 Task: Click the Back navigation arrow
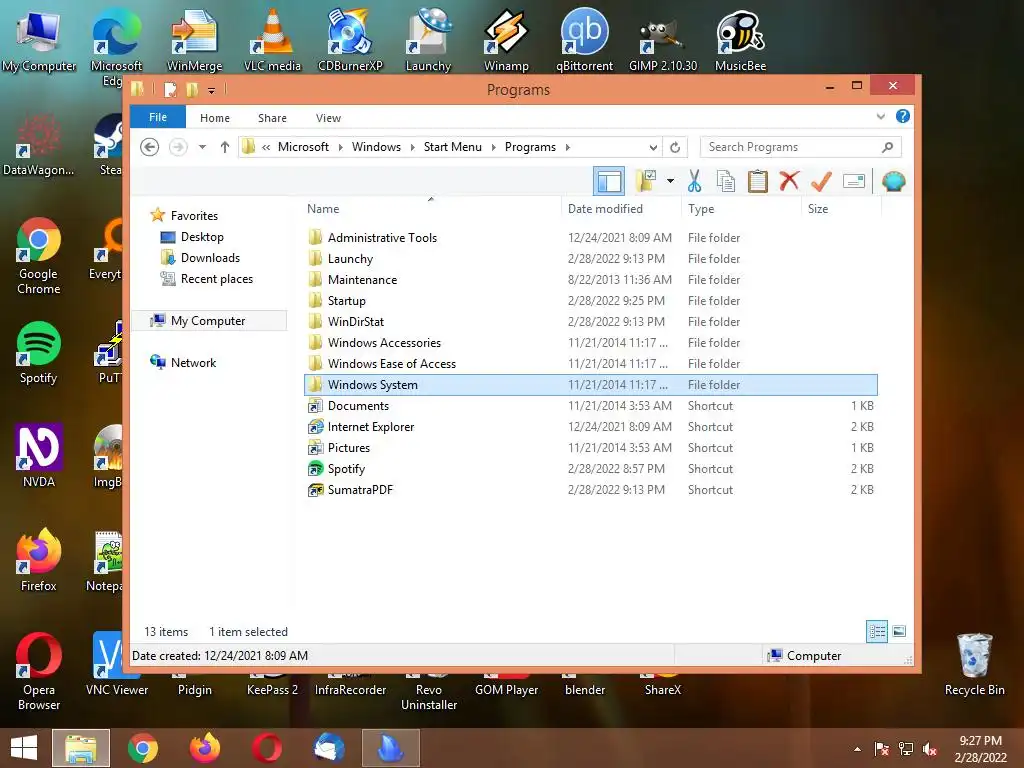click(150, 147)
